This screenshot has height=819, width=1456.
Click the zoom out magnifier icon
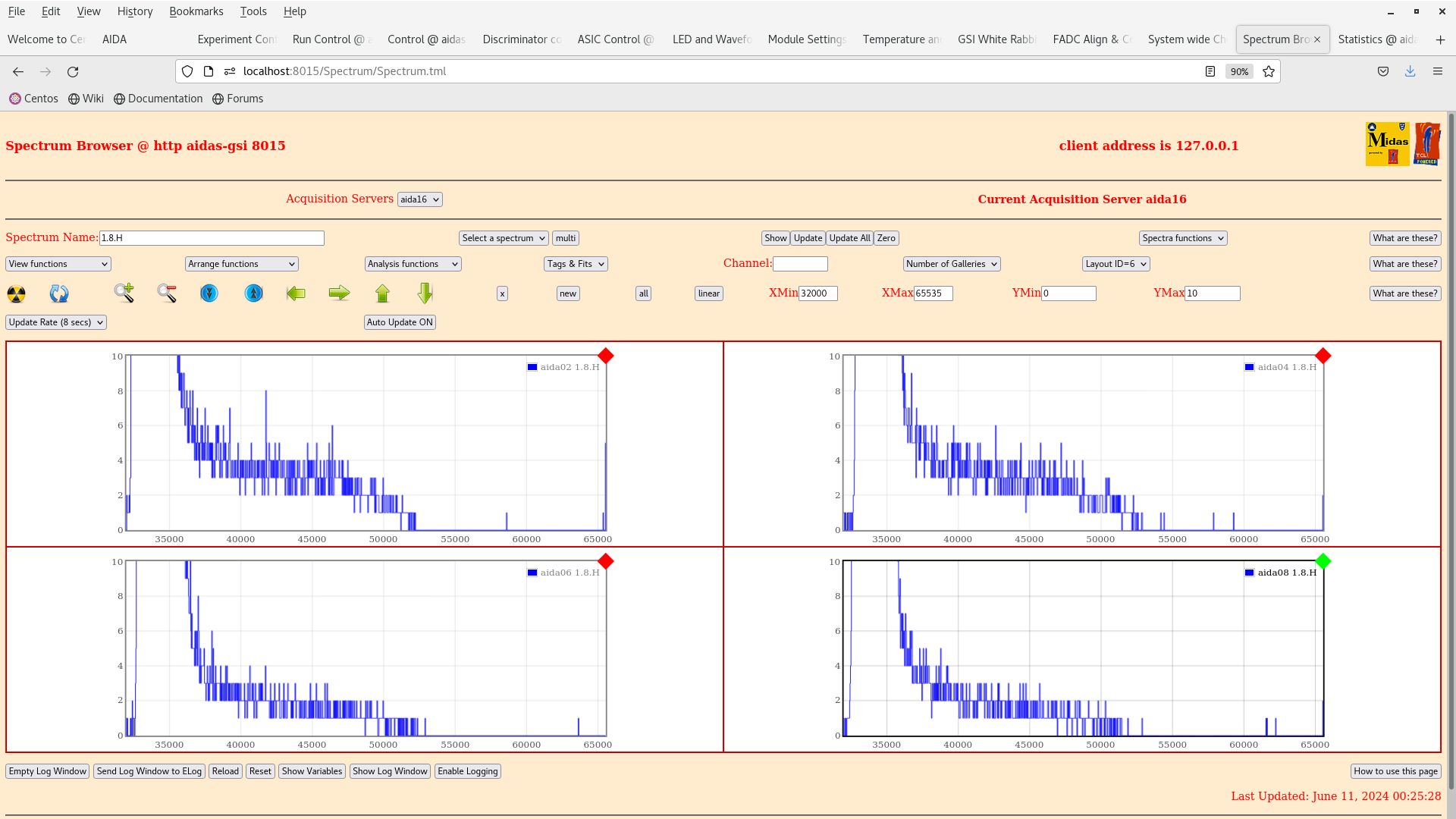pos(167,293)
